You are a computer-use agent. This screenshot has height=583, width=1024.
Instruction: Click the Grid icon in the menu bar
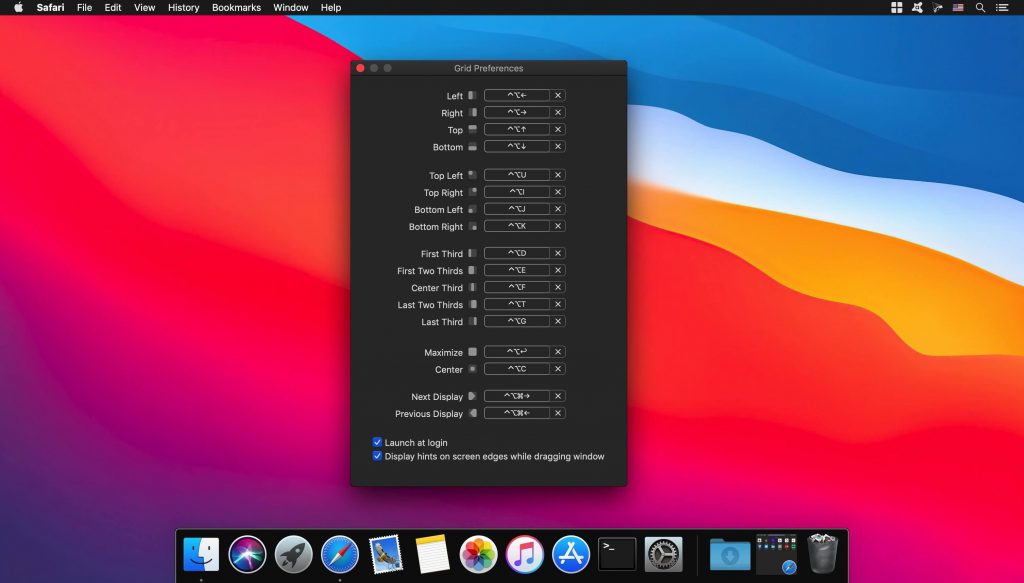click(896, 7)
